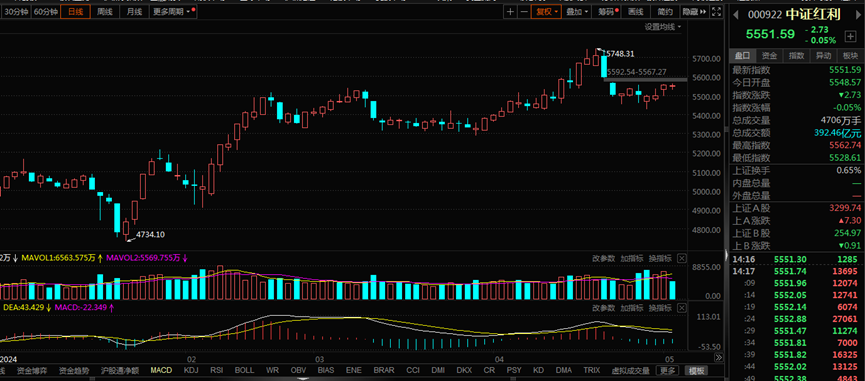Open the 复权 adjustment dropdown
This screenshot has height=381, width=865.
pos(546,12)
